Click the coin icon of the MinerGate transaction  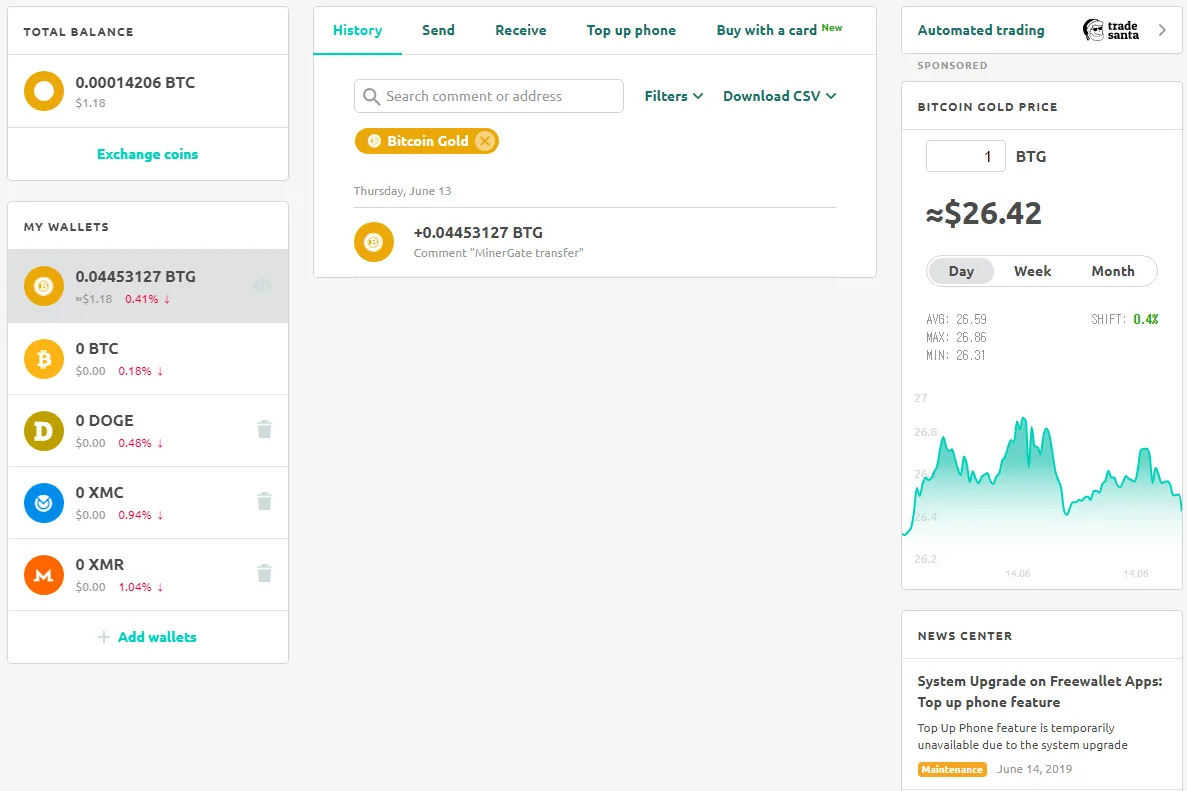pos(374,242)
